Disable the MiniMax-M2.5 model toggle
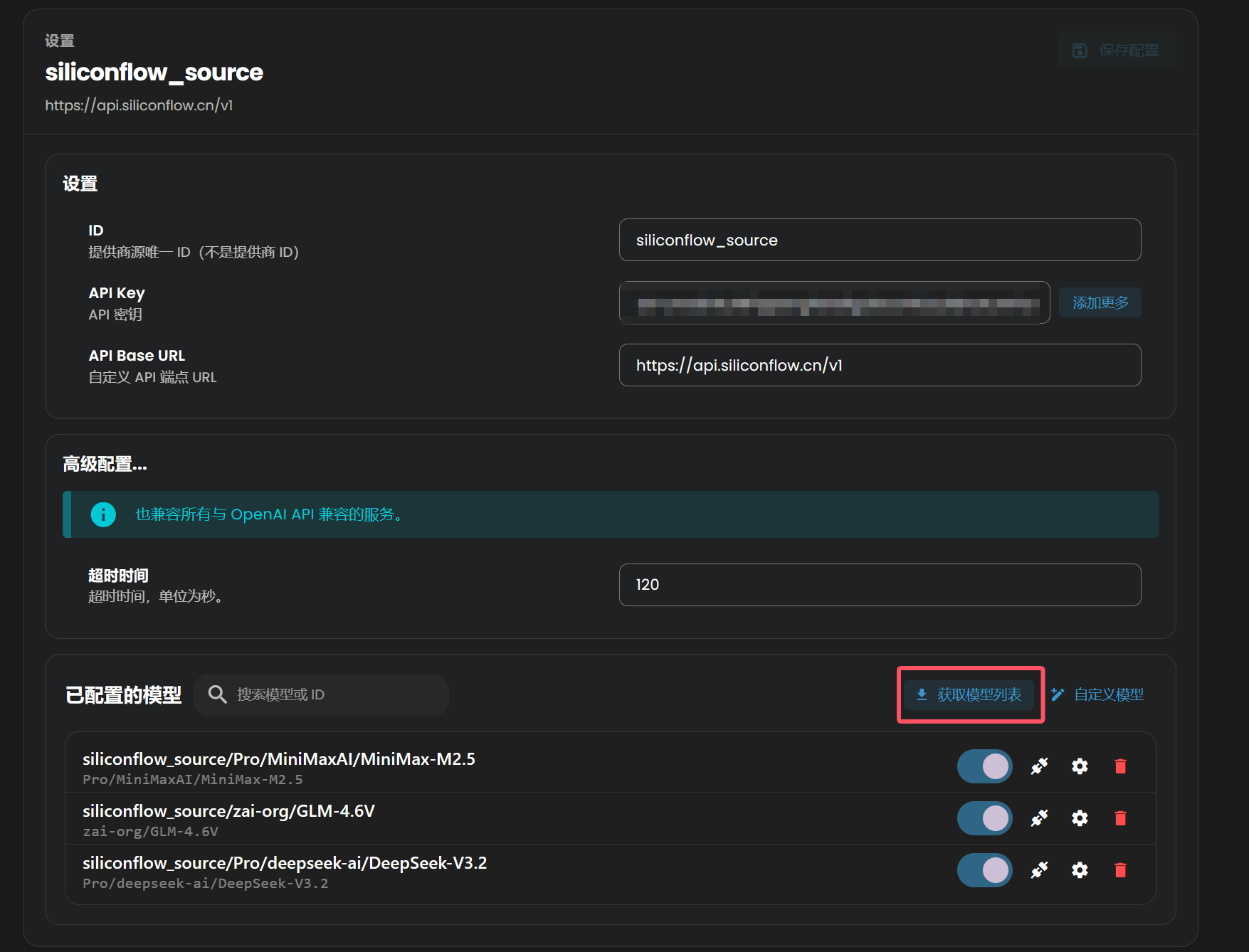This screenshot has height=952, width=1249. 984,766
